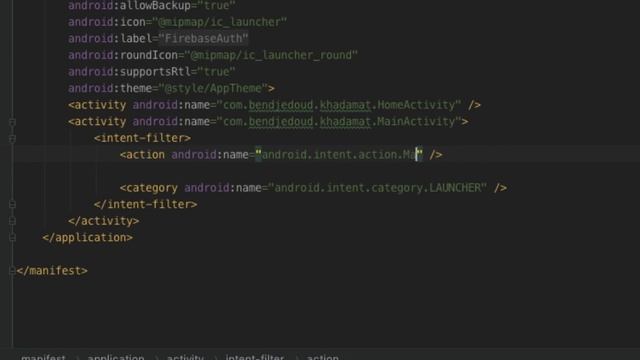Click the opening <intent-filter> tag text
640x360 pixels.
coord(142,138)
